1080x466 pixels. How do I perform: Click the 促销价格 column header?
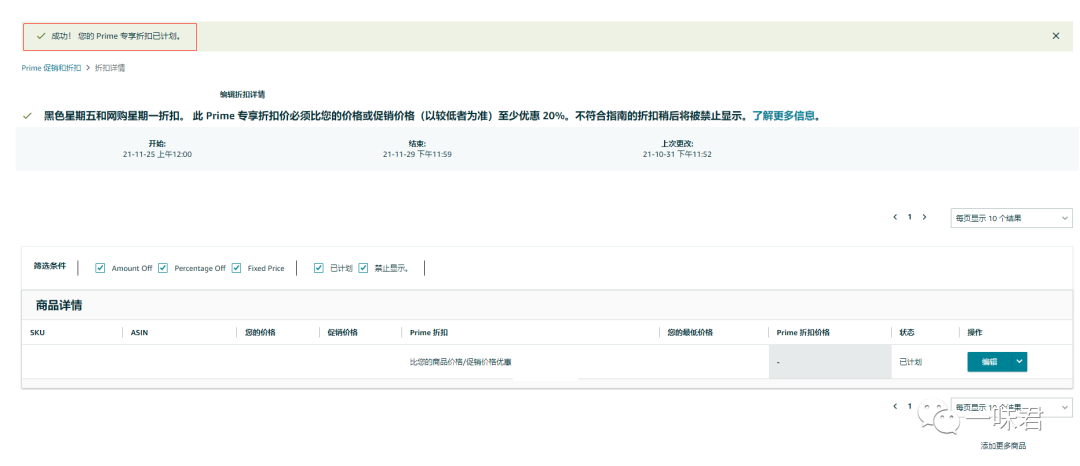pyautogui.click(x=342, y=332)
